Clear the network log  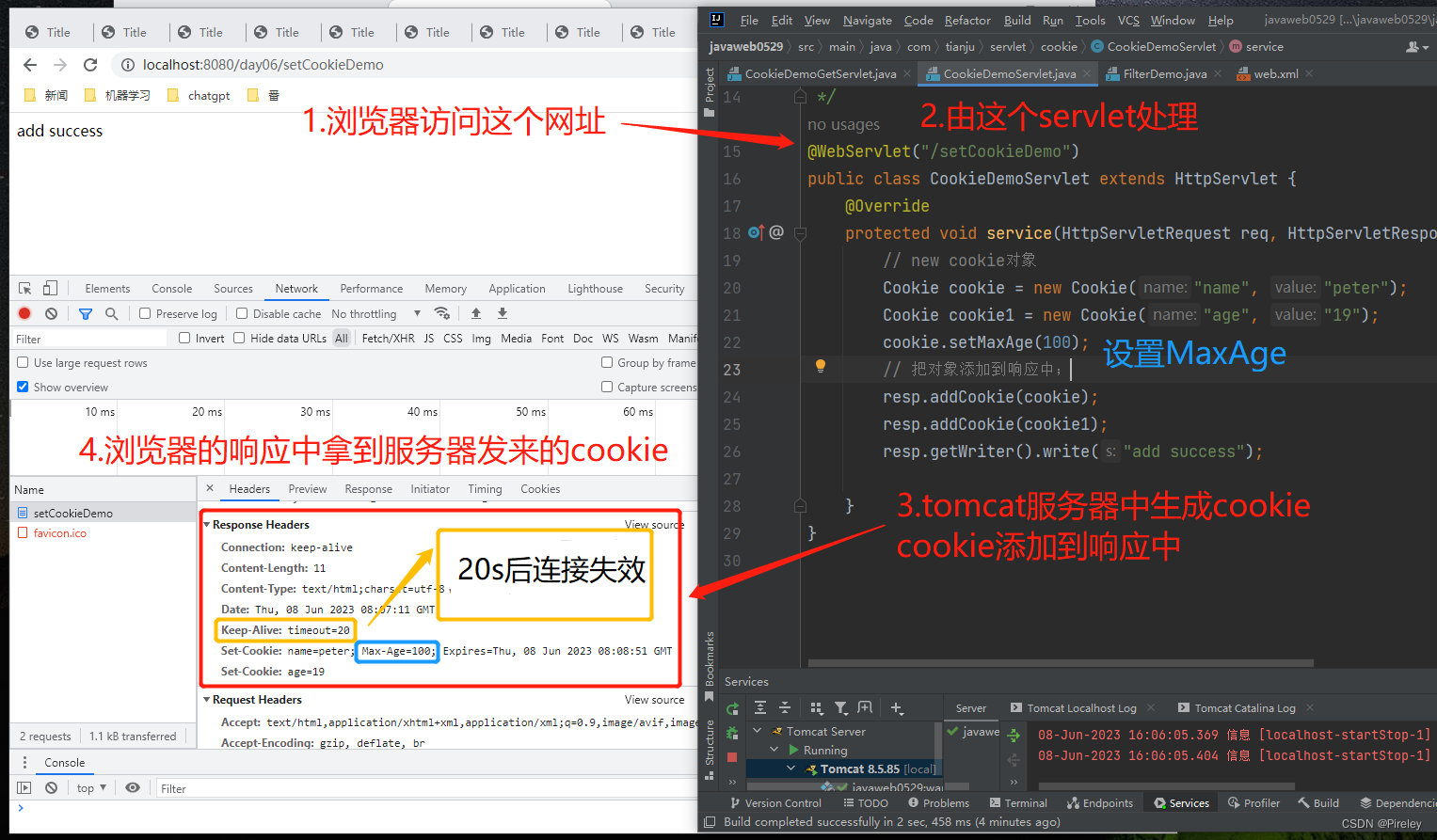52,313
